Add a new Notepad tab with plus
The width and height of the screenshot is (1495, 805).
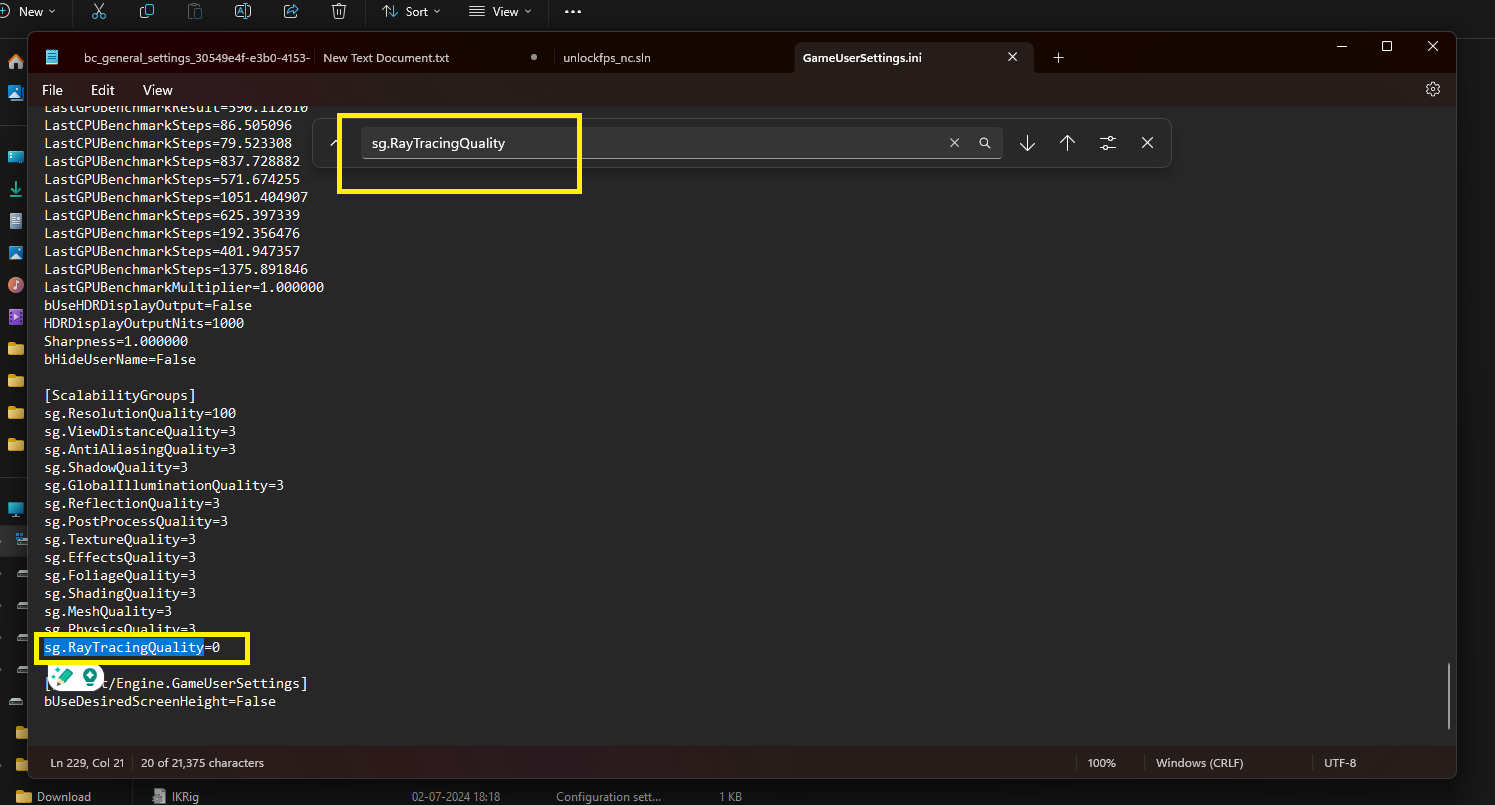tap(1058, 57)
